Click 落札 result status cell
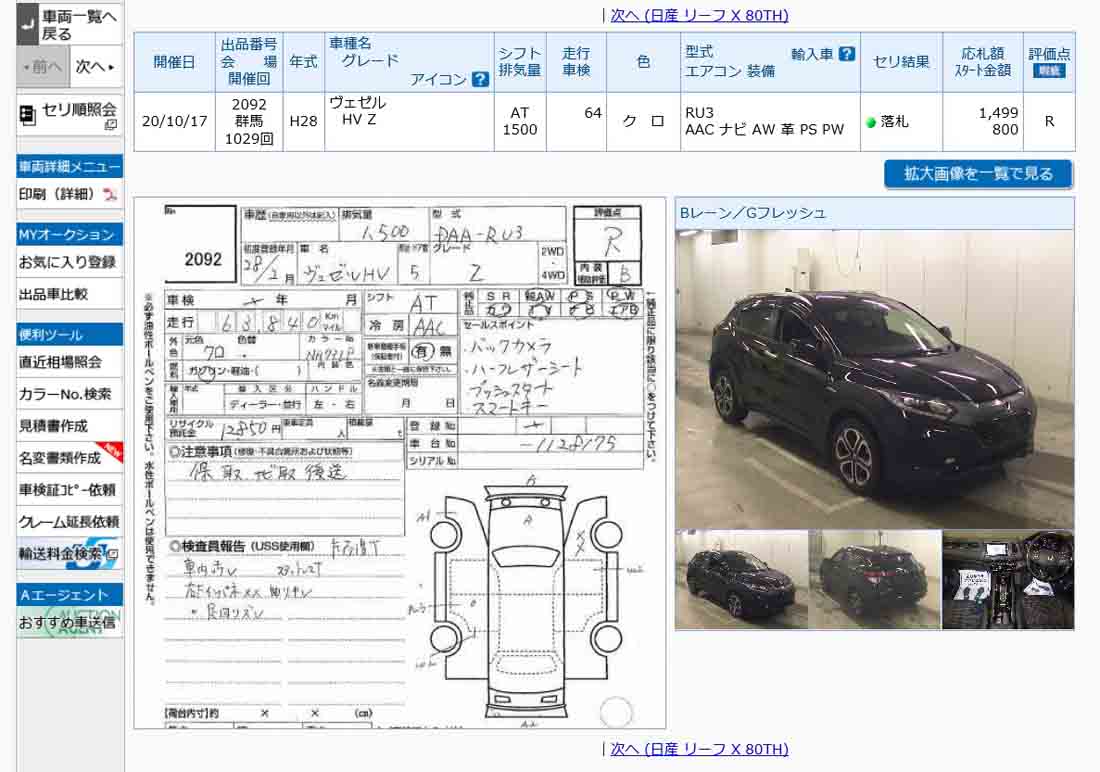1100x772 pixels. (901, 121)
